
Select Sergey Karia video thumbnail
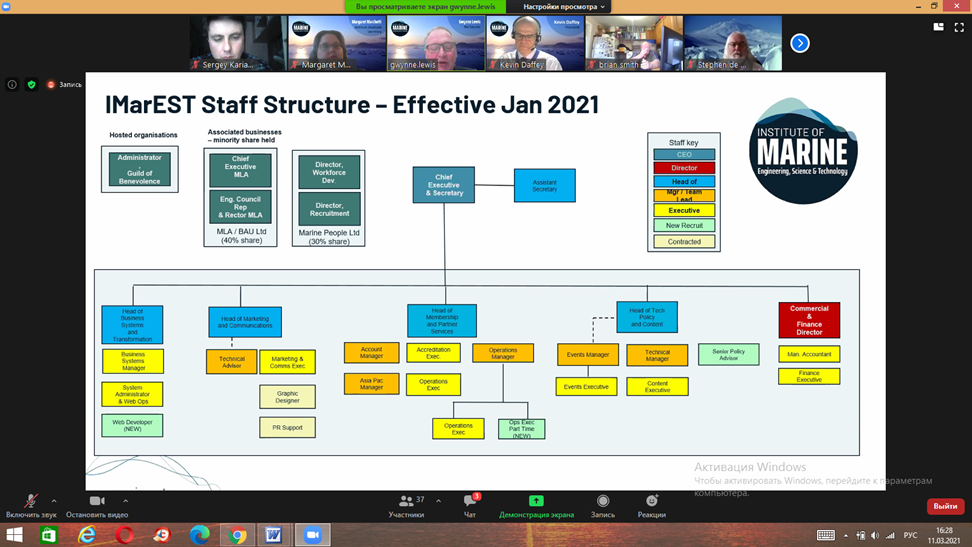click(x=238, y=43)
